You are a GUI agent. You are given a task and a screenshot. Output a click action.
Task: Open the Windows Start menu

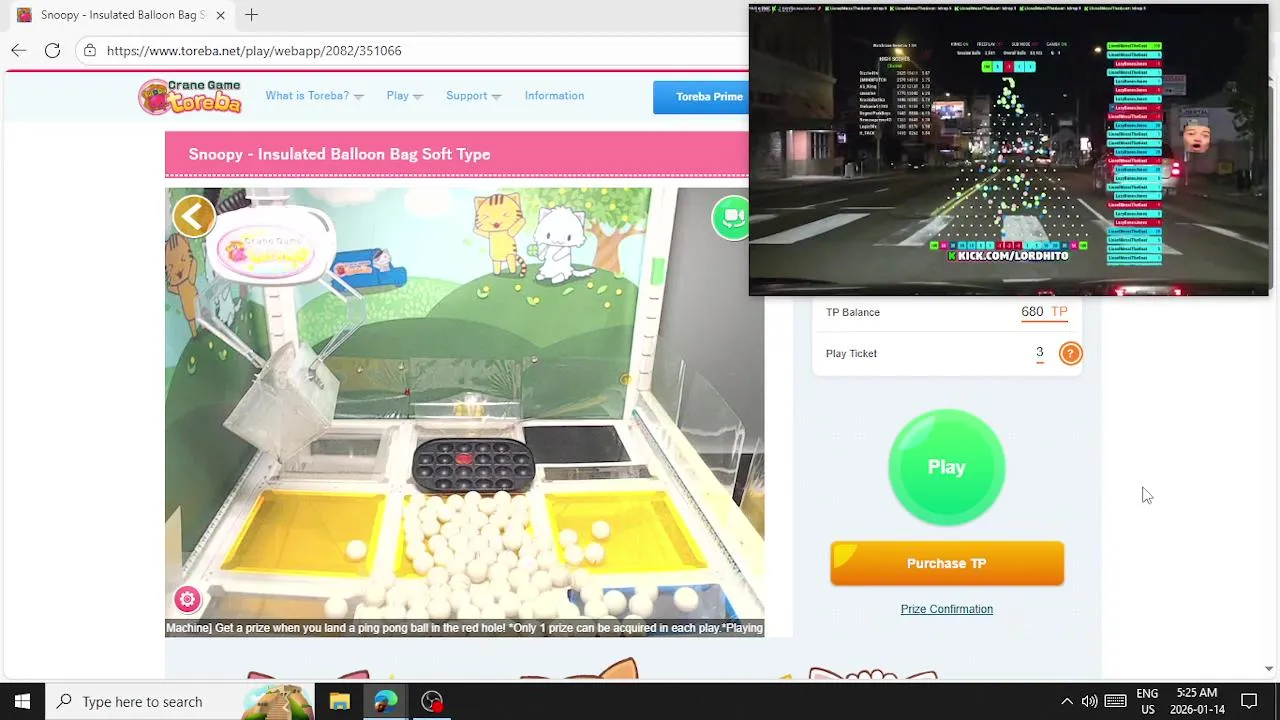click(x=22, y=701)
